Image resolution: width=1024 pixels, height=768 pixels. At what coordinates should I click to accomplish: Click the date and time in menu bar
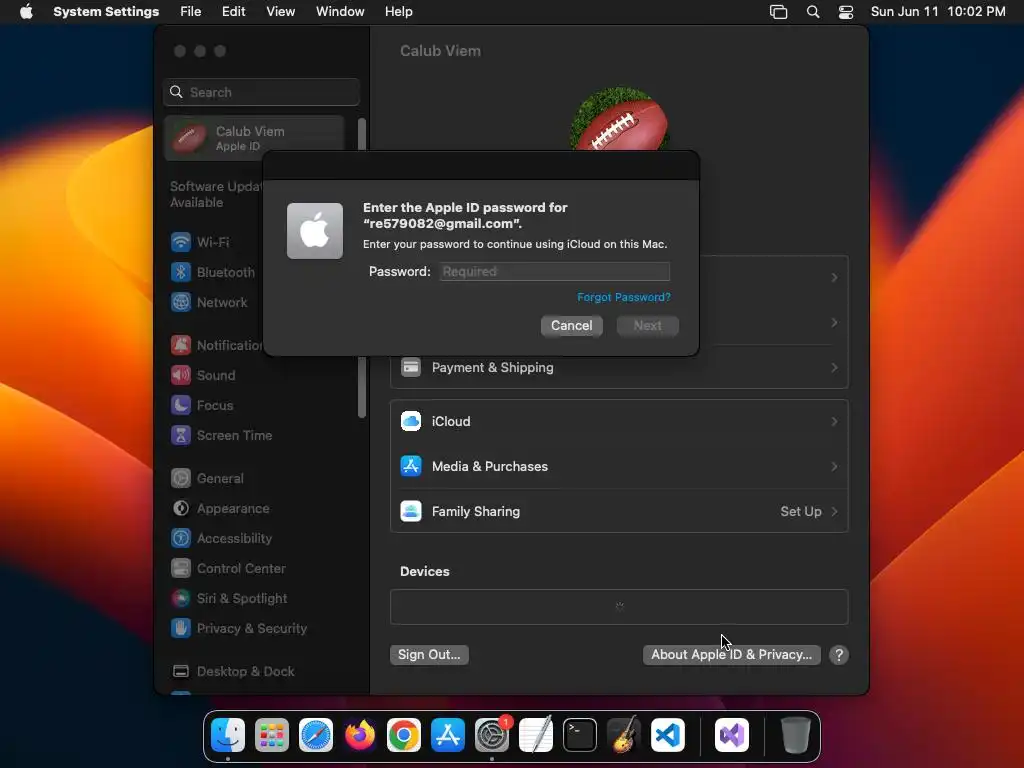pos(938,12)
